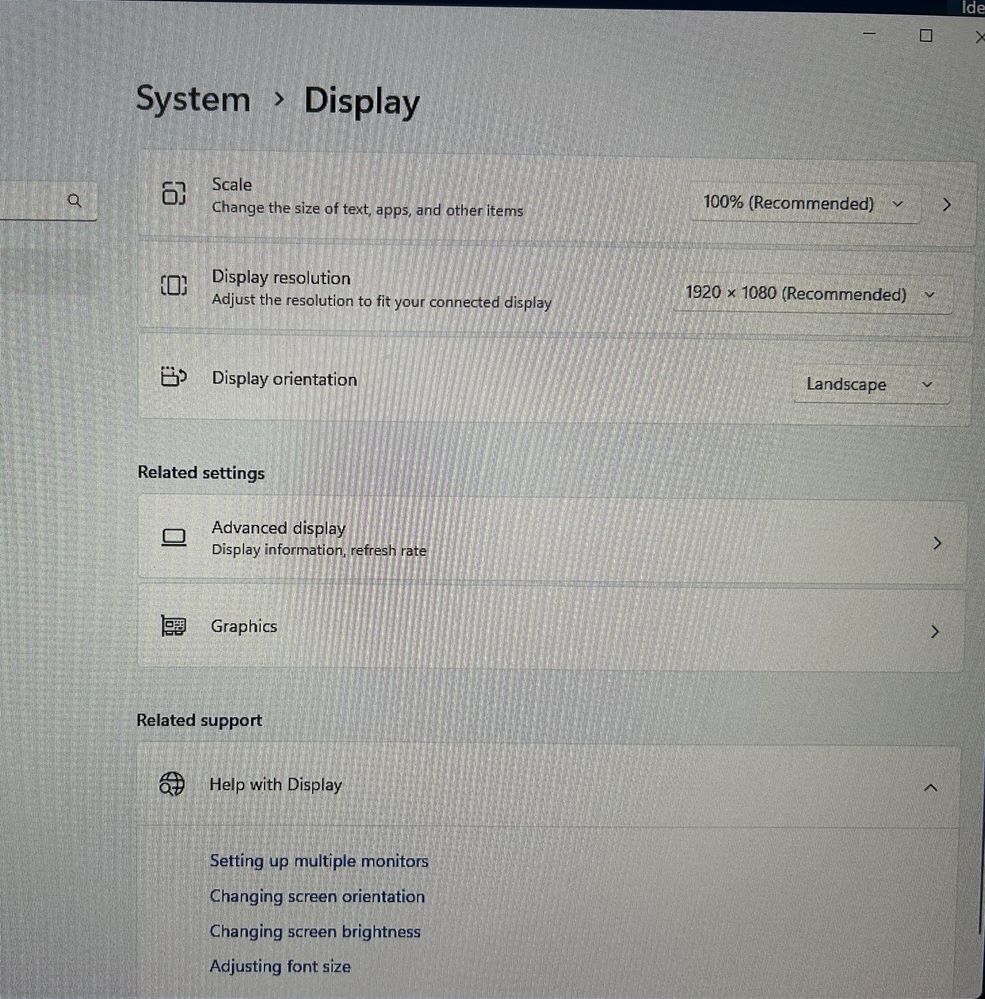Open Graphics settings using its right chevron

(934, 631)
